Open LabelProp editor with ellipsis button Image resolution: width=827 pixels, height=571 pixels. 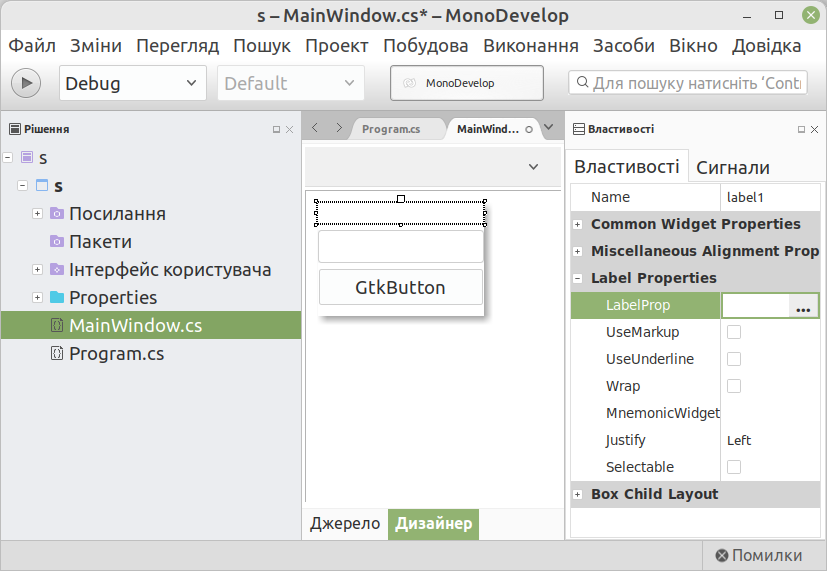tap(803, 306)
